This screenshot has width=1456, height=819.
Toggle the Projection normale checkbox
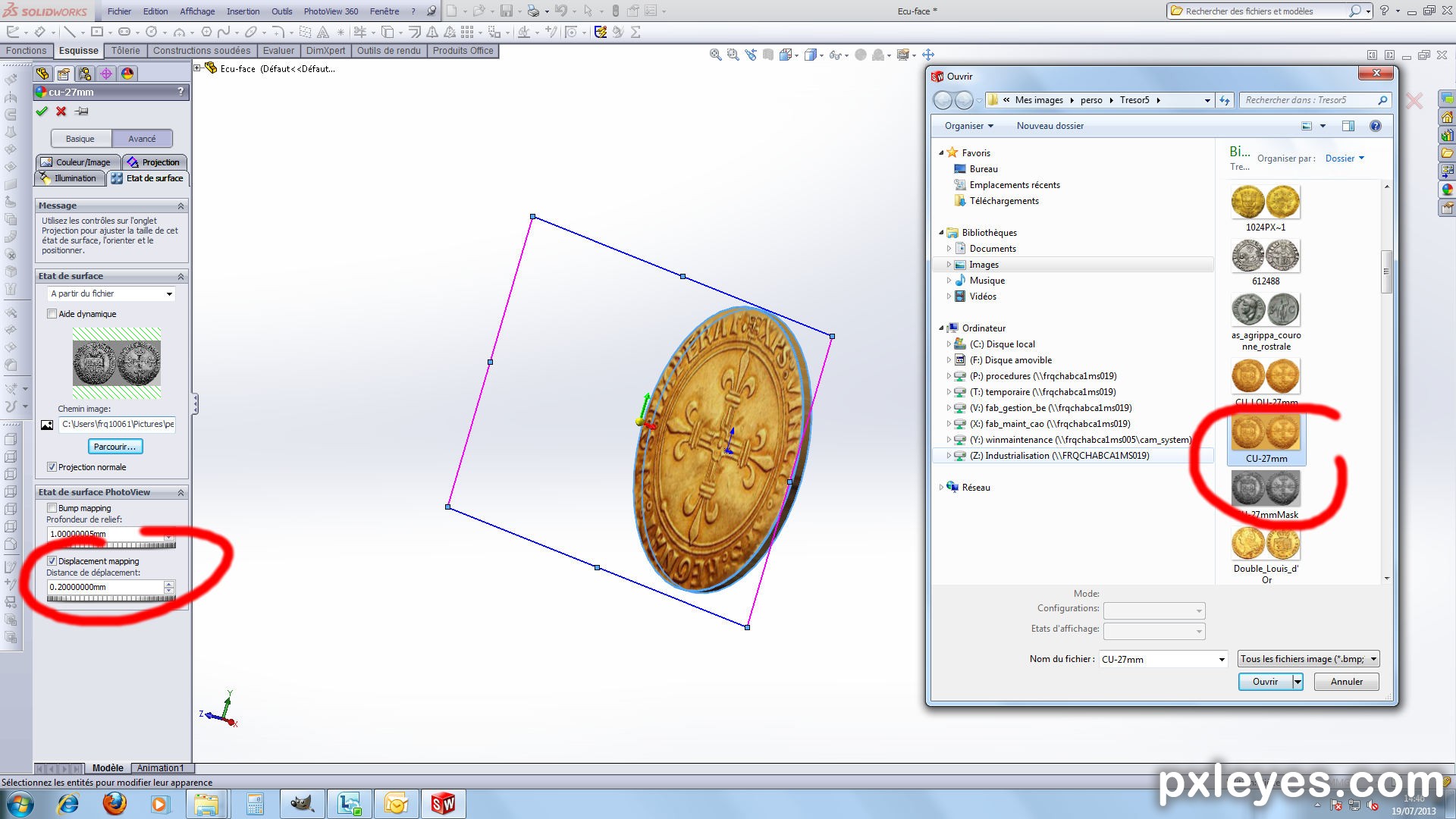point(52,467)
